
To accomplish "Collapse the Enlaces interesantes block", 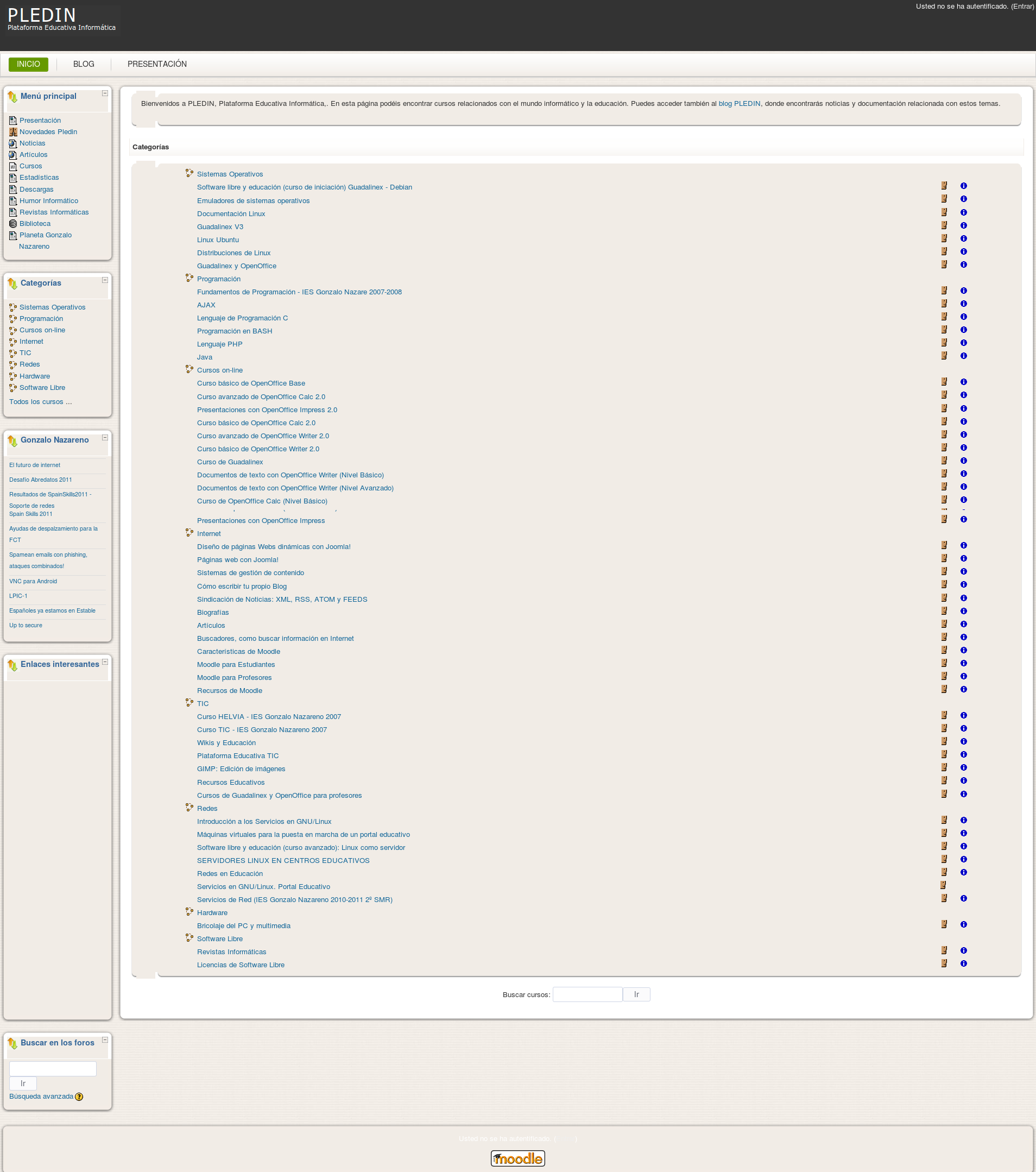I will click(105, 661).
